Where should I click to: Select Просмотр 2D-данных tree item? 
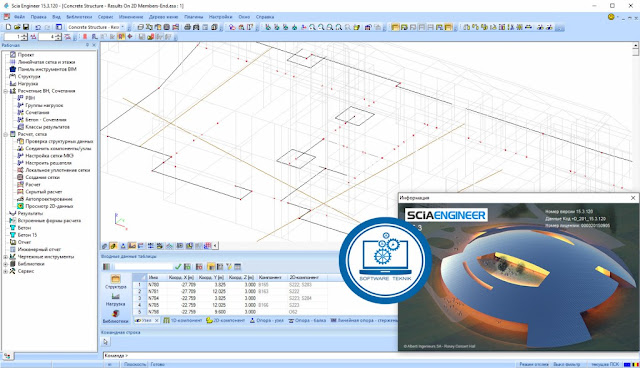click(49, 206)
